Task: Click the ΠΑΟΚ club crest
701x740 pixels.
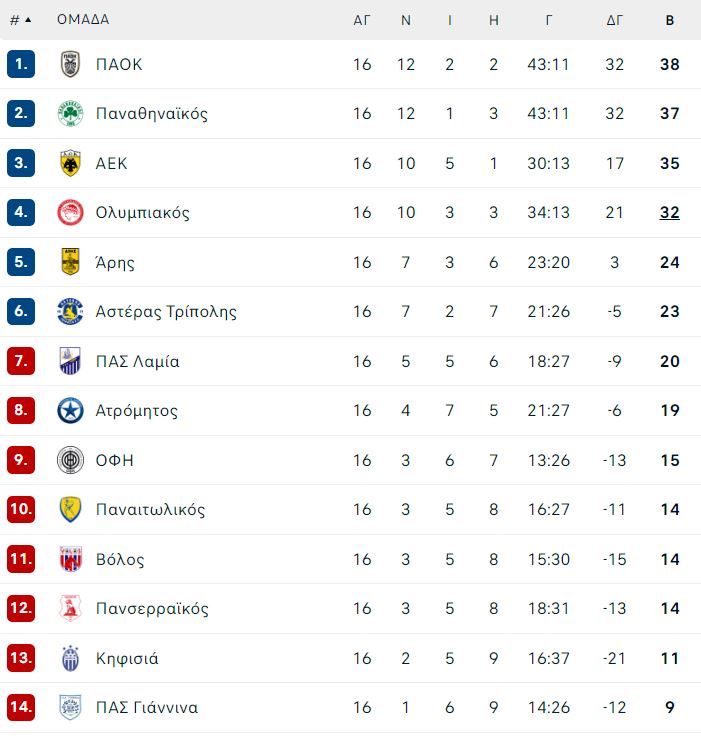Action: [70, 64]
